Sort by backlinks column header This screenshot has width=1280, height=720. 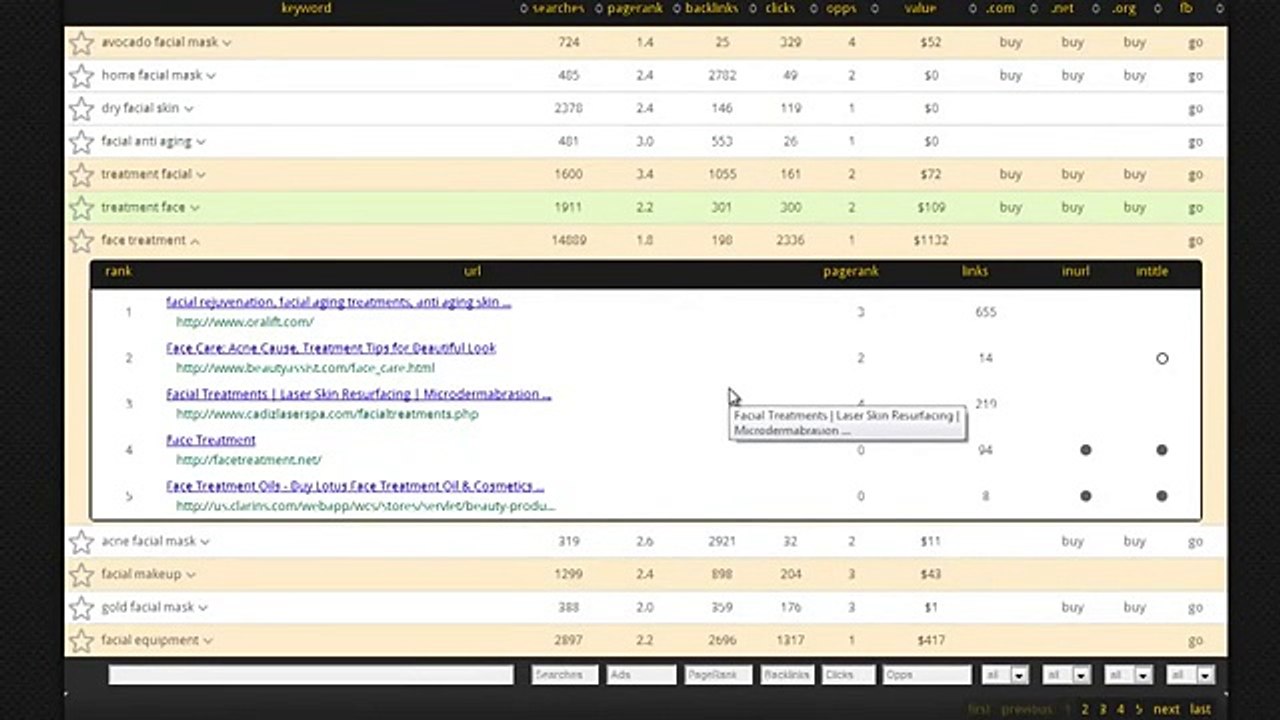[712, 8]
